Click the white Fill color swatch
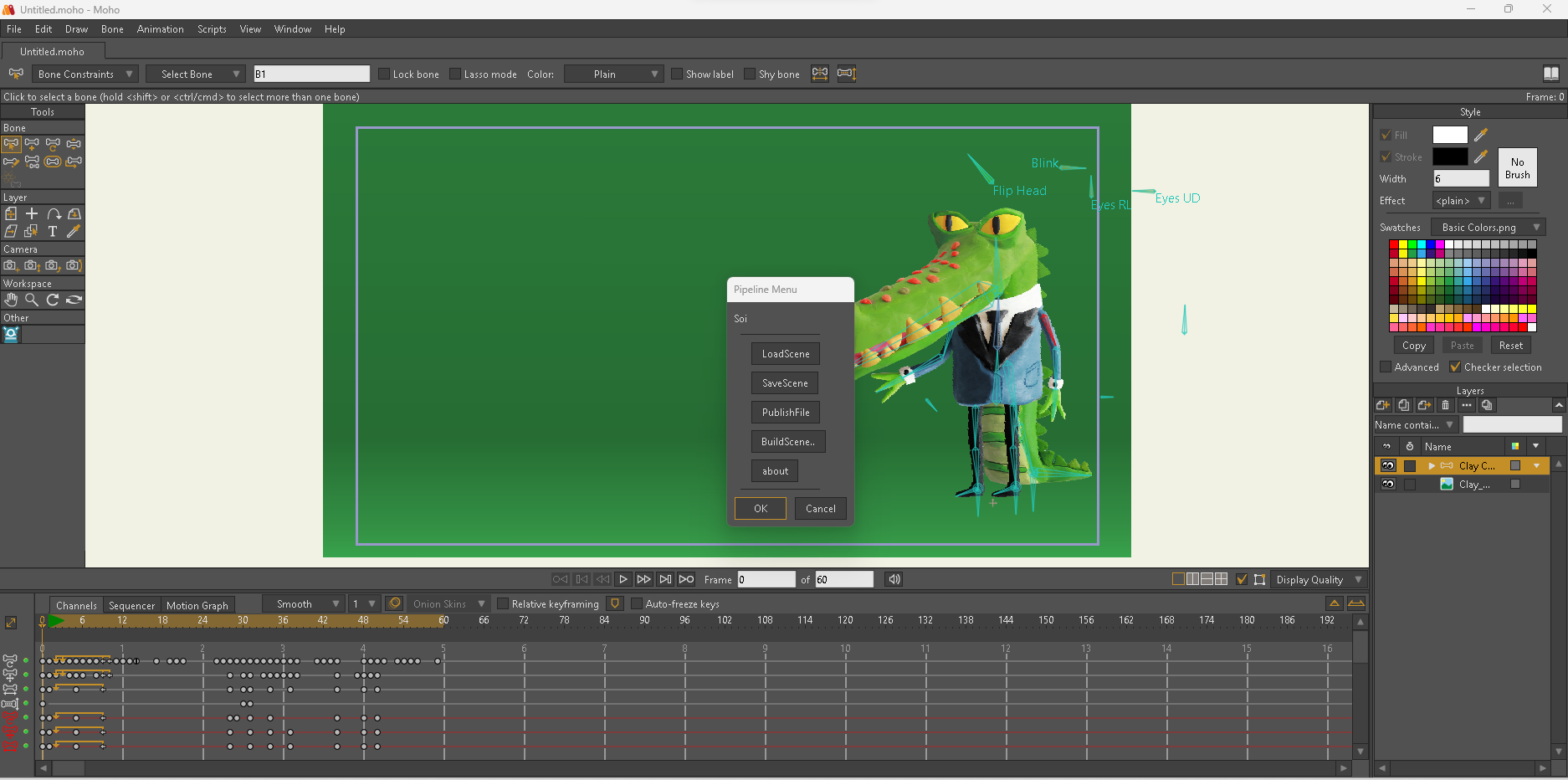 [x=1449, y=135]
